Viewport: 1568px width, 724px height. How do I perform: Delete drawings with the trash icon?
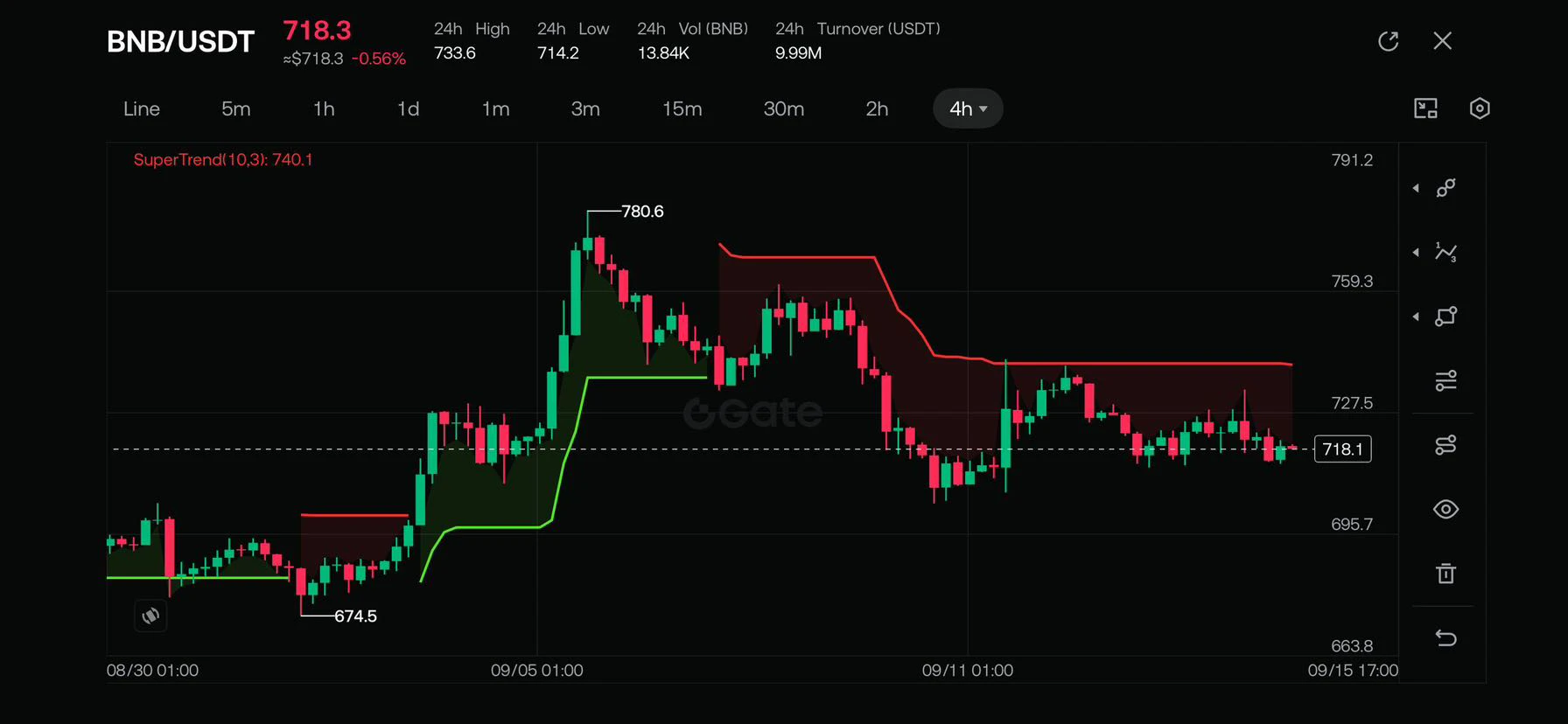coord(1446,574)
